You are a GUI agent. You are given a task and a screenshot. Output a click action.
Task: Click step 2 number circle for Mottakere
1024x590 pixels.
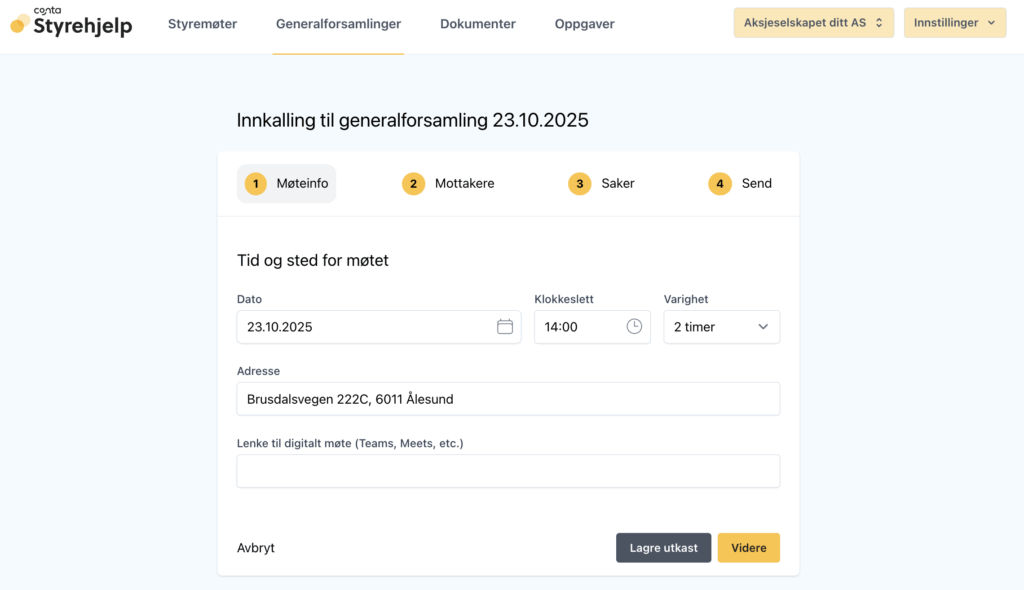click(x=413, y=184)
